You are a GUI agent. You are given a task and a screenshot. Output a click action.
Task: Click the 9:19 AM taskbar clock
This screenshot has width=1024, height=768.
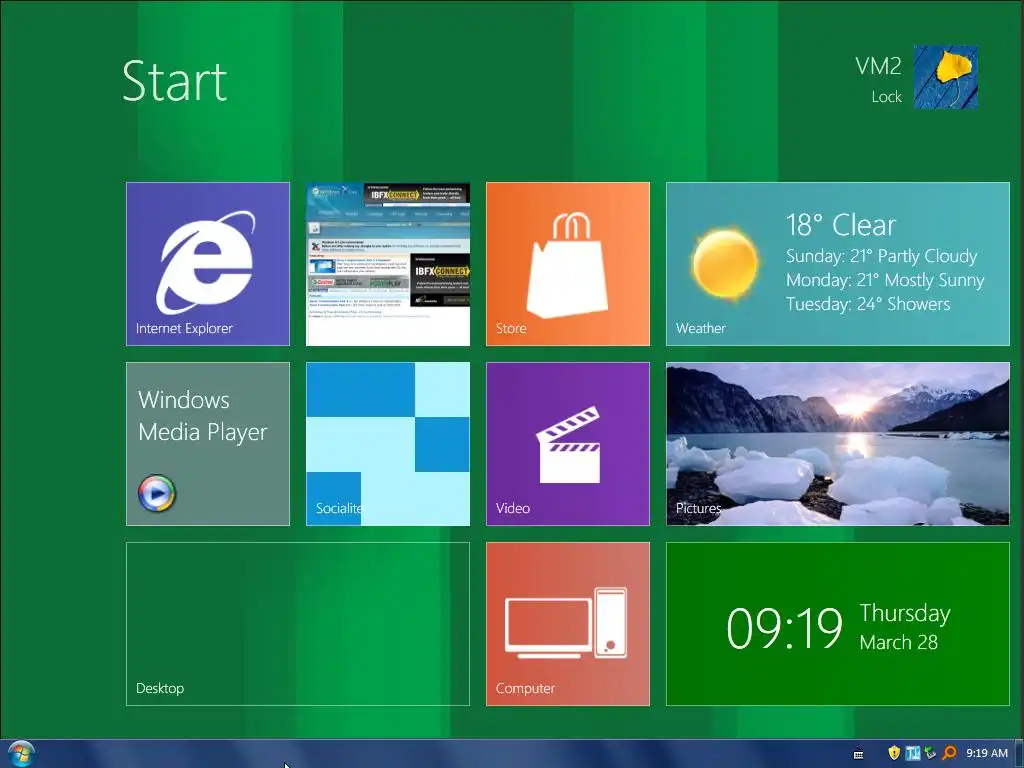pos(987,753)
